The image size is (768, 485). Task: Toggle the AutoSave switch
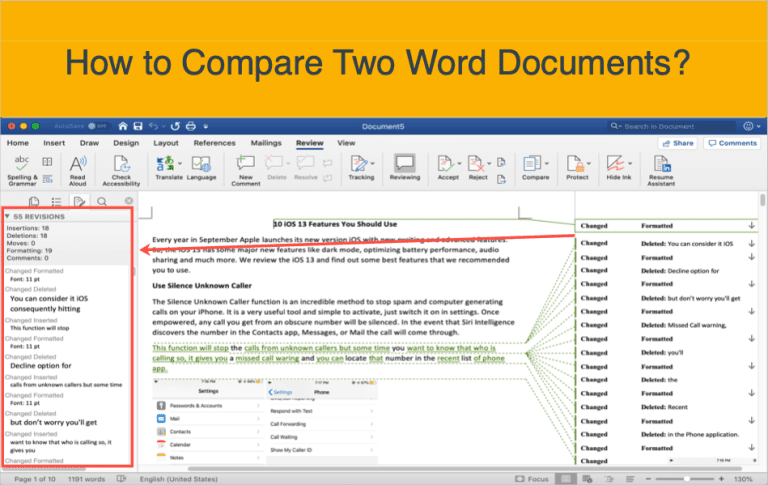97,126
